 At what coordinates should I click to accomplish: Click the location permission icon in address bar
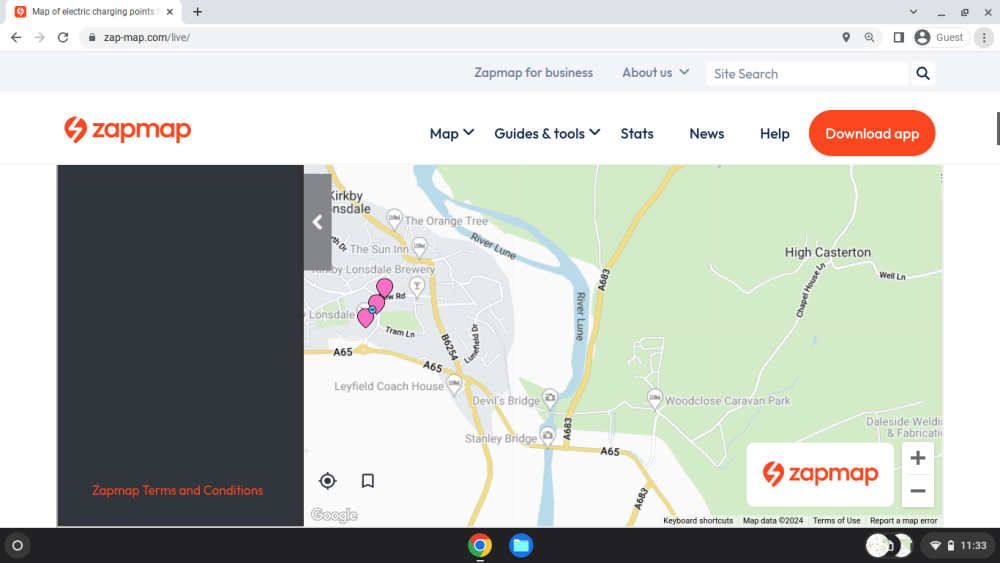pos(846,38)
